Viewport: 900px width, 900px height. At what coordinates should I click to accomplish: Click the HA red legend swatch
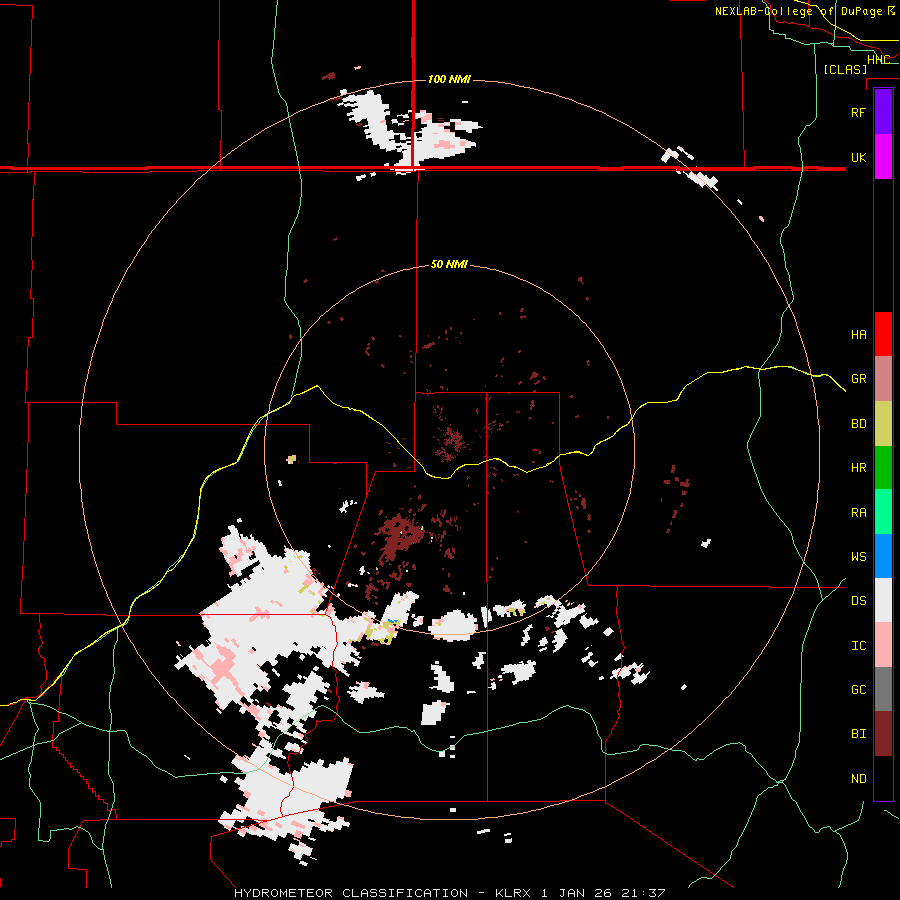883,334
